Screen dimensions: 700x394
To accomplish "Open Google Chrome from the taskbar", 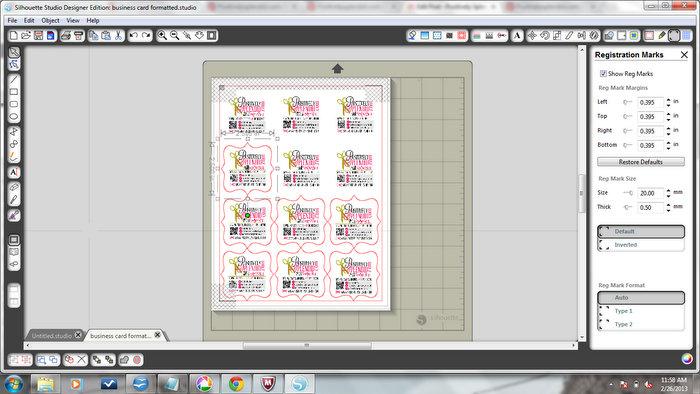I will 236,383.
